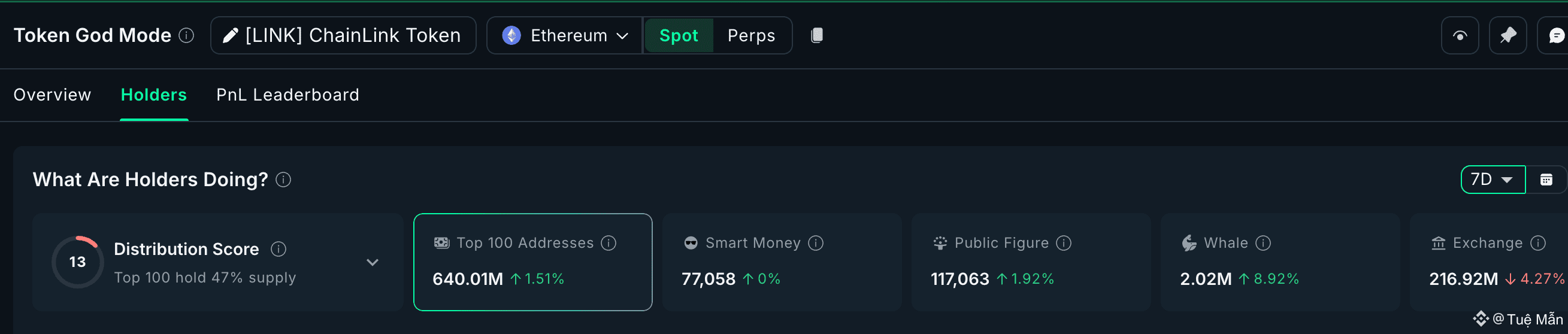Click info icon next to Smart Money
The height and width of the screenshot is (334, 1568).
click(816, 244)
